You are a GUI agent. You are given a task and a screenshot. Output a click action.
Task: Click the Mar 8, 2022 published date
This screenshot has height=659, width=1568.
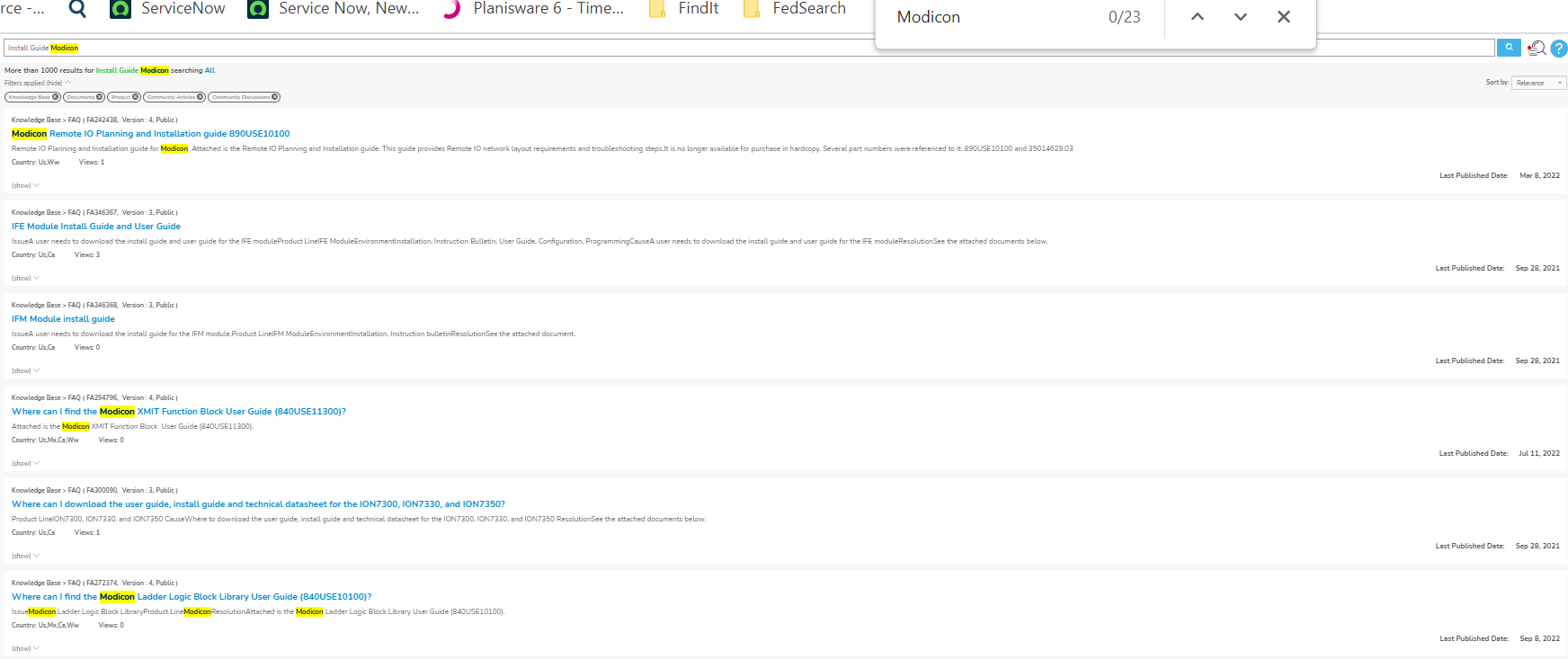(x=1539, y=175)
